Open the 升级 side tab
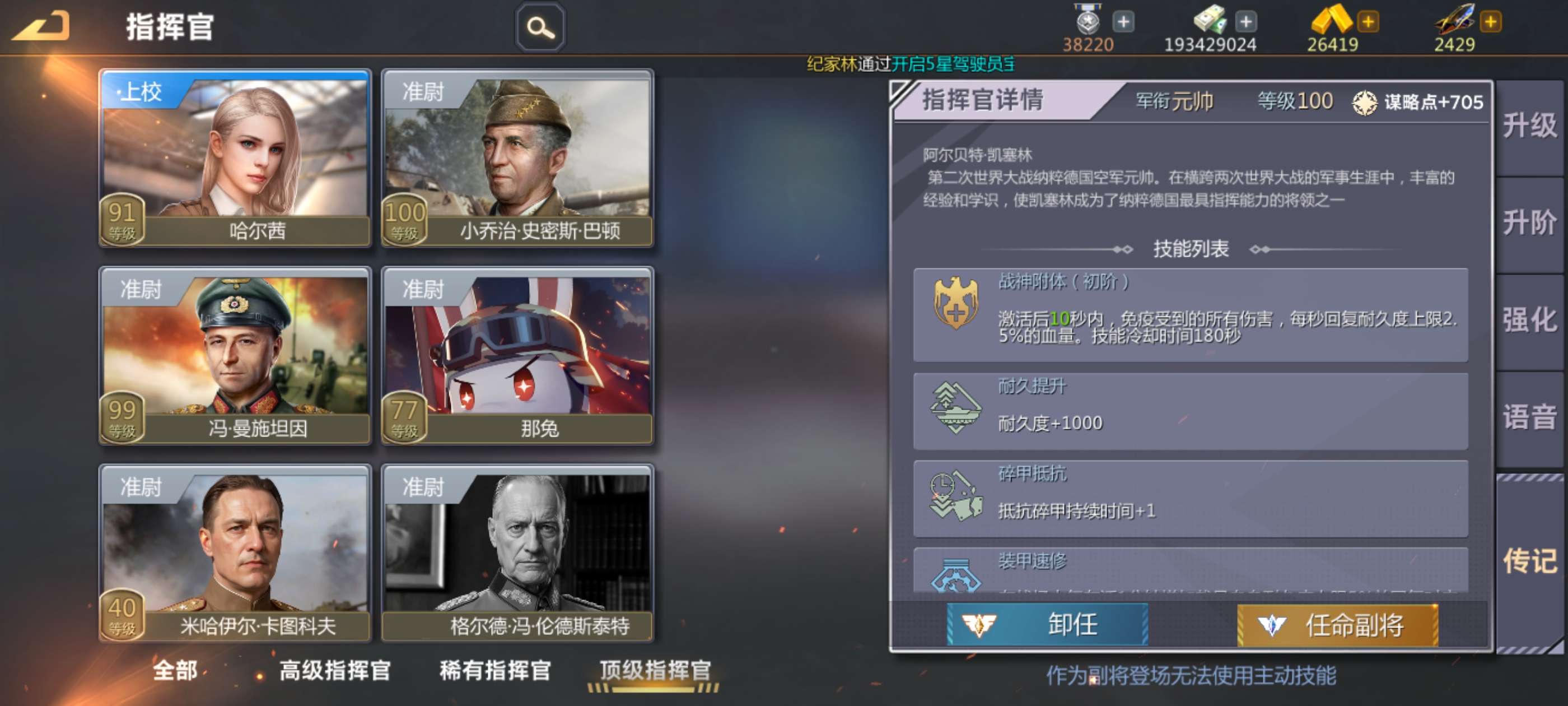The width and height of the screenshot is (1568, 706). coord(1530,126)
